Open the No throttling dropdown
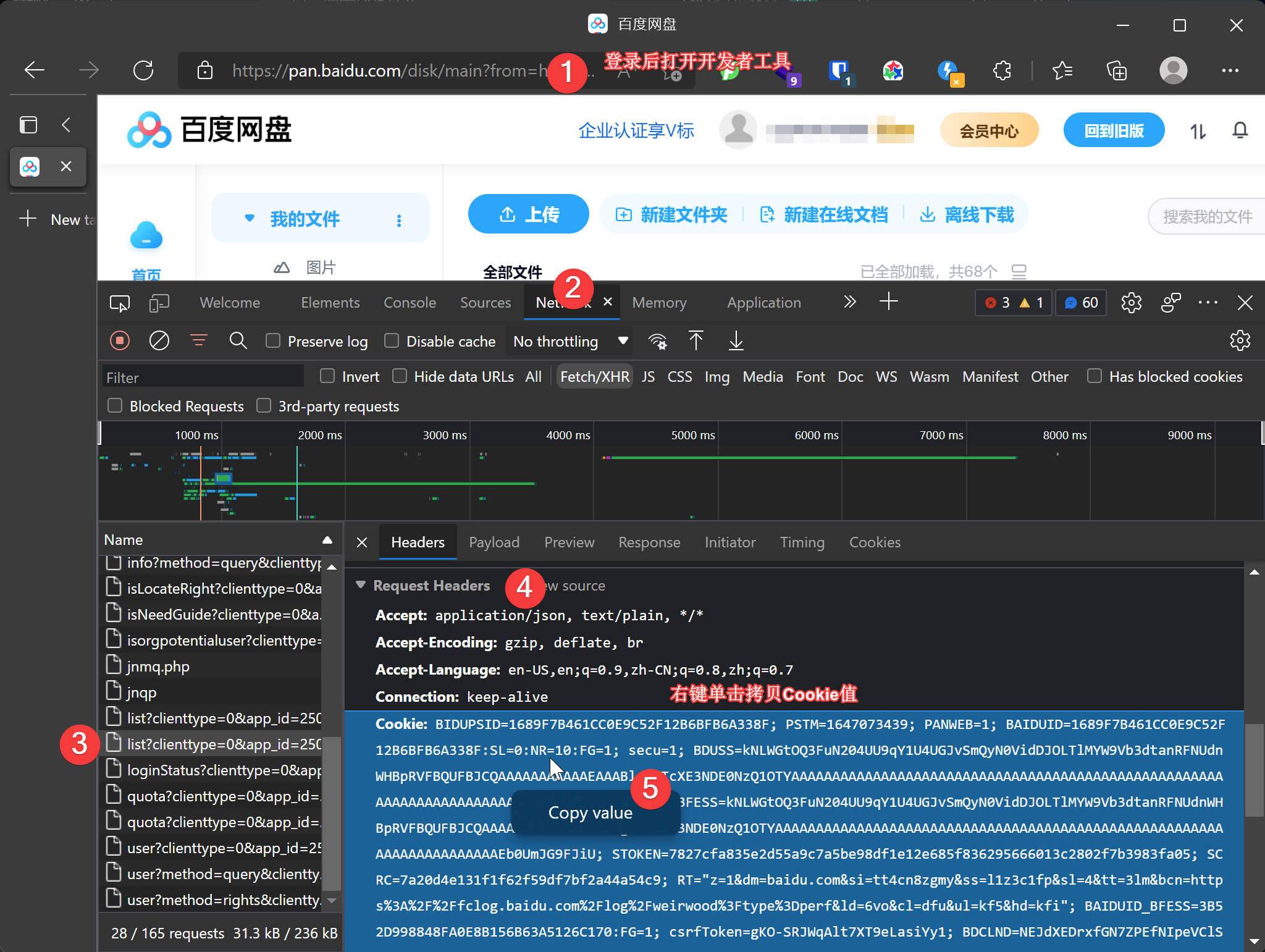 [569, 341]
